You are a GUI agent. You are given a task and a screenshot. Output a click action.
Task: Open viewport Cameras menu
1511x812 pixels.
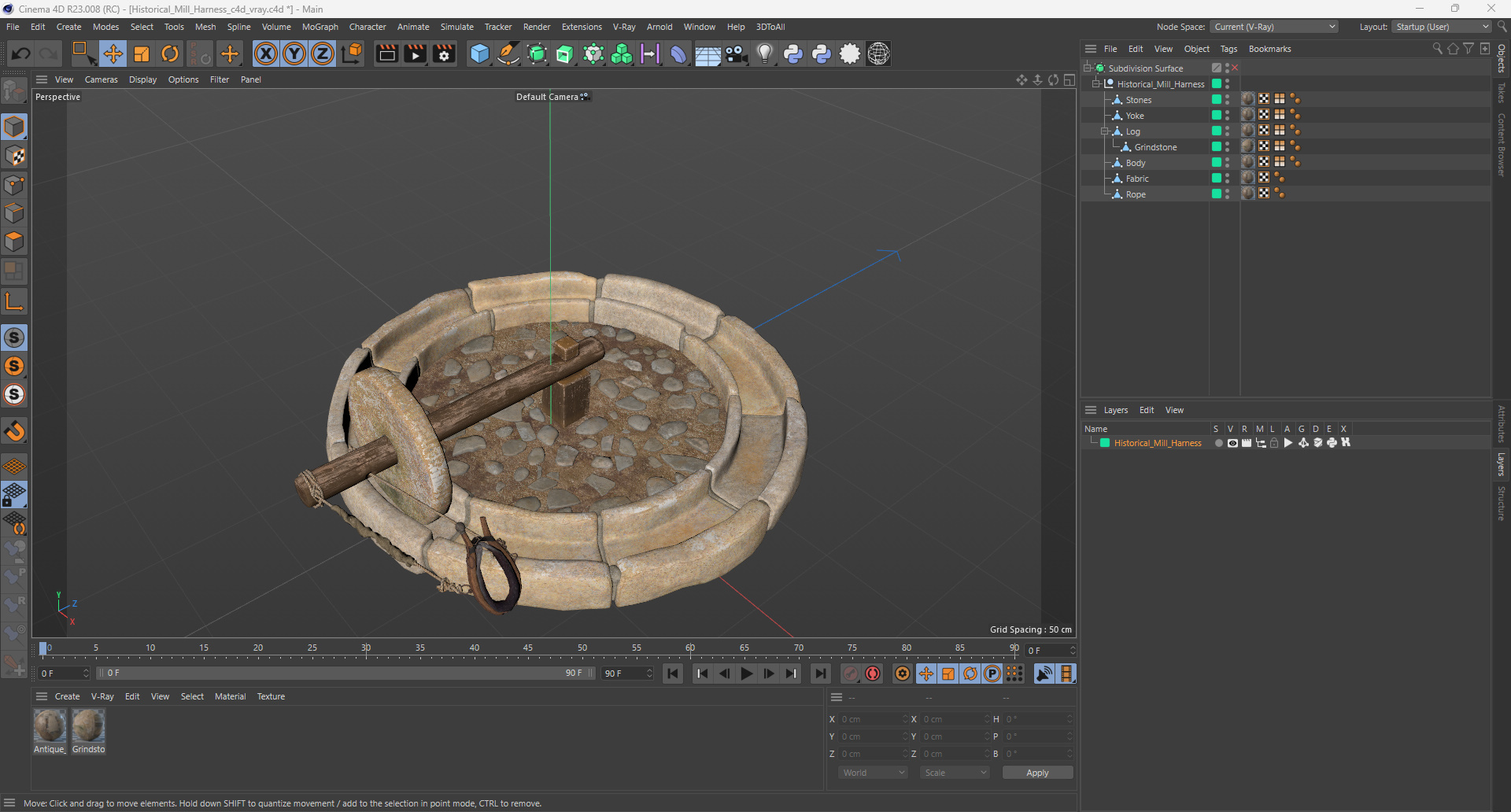click(x=101, y=79)
